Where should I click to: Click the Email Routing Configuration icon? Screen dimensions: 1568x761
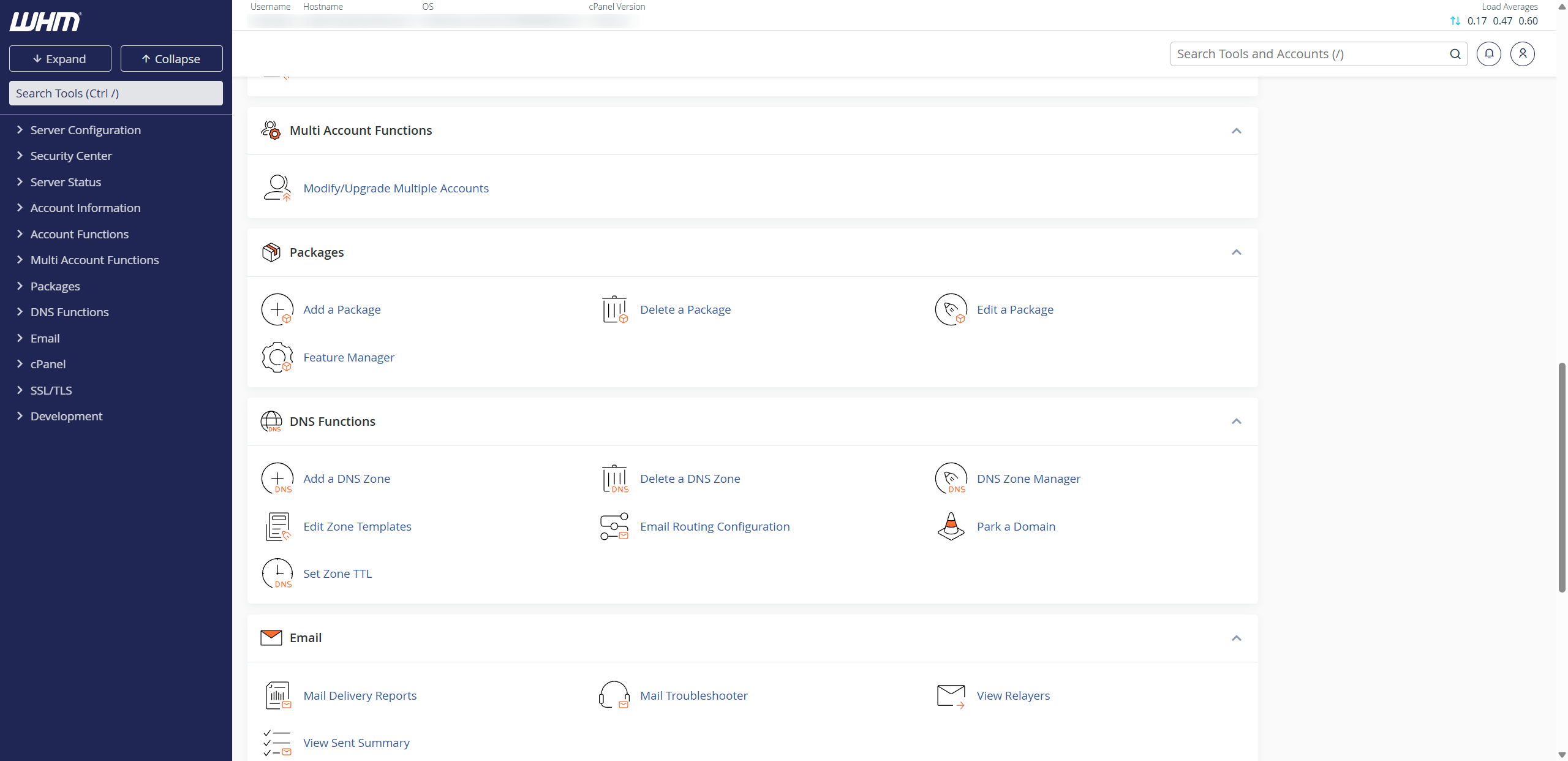tap(614, 526)
